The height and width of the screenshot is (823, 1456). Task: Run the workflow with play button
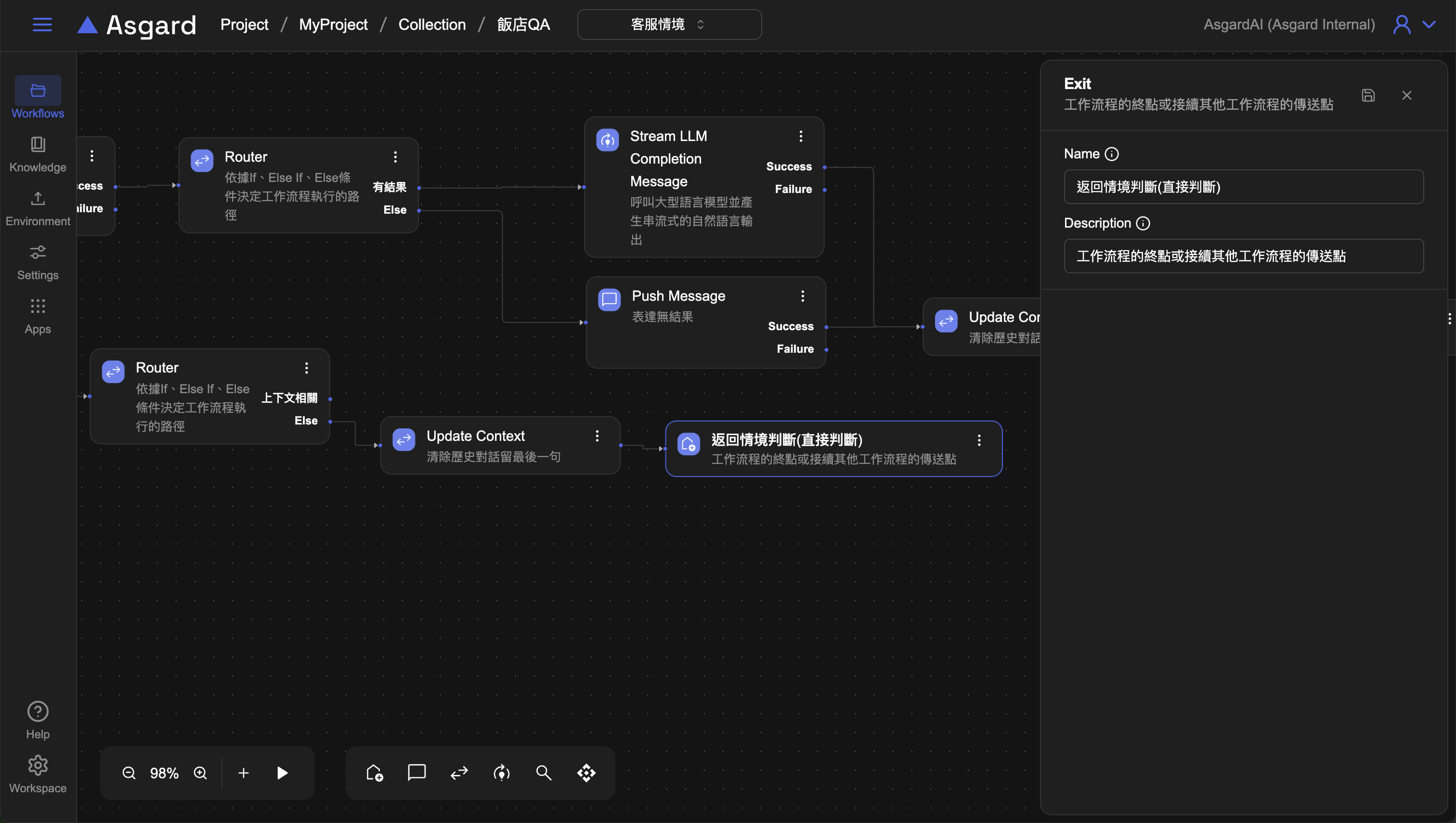click(282, 772)
